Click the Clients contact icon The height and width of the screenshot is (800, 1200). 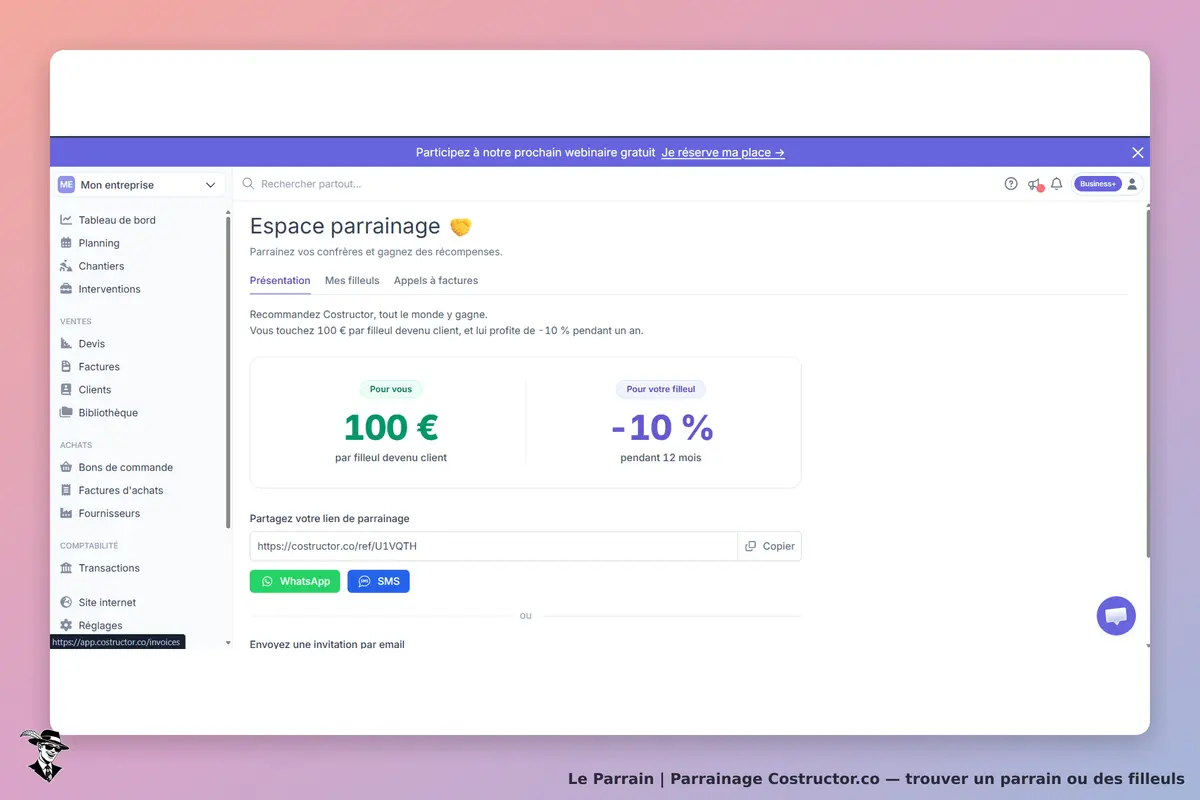[x=66, y=390]
